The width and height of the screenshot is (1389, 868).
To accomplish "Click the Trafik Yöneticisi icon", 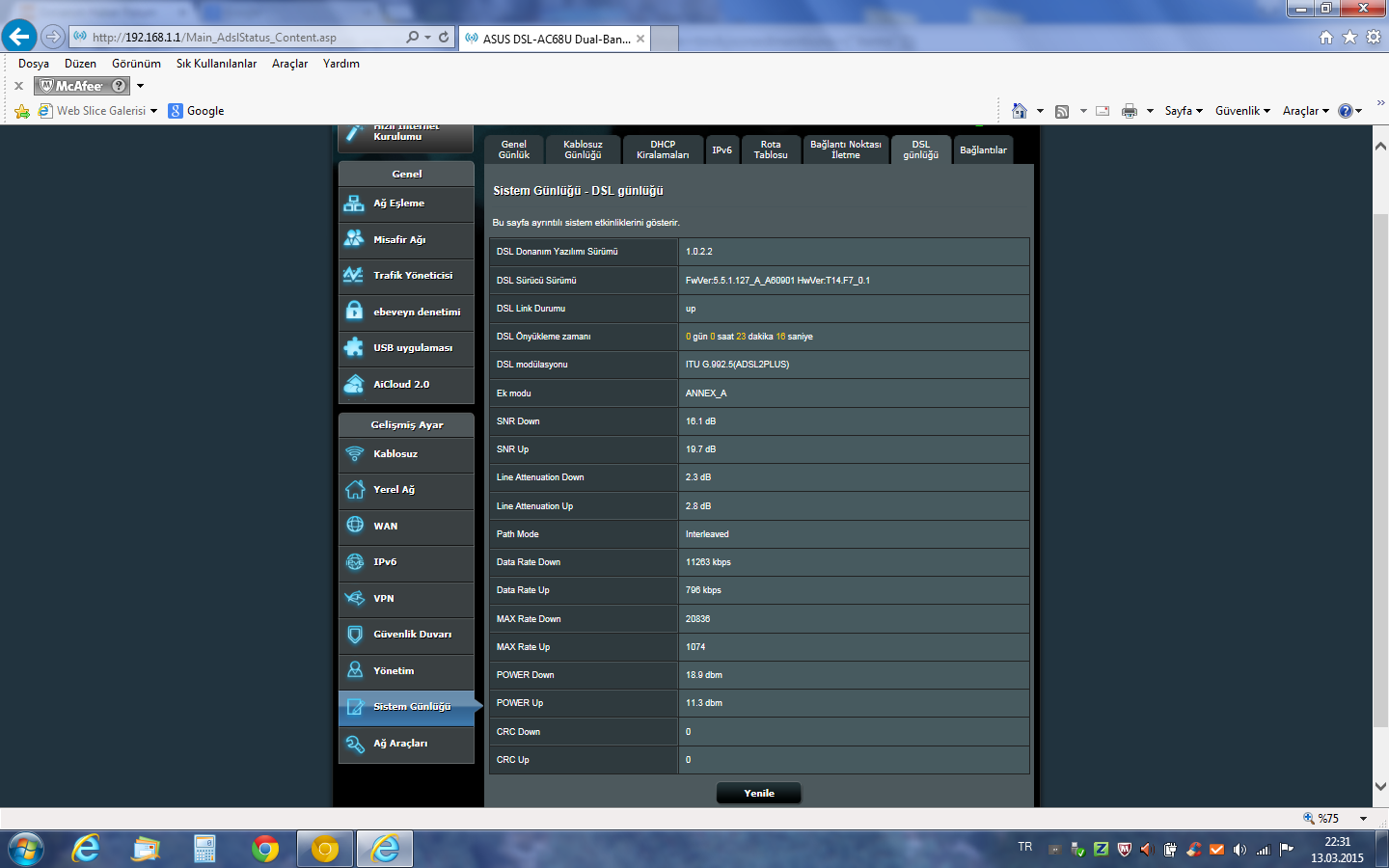I will click(354, 276).
